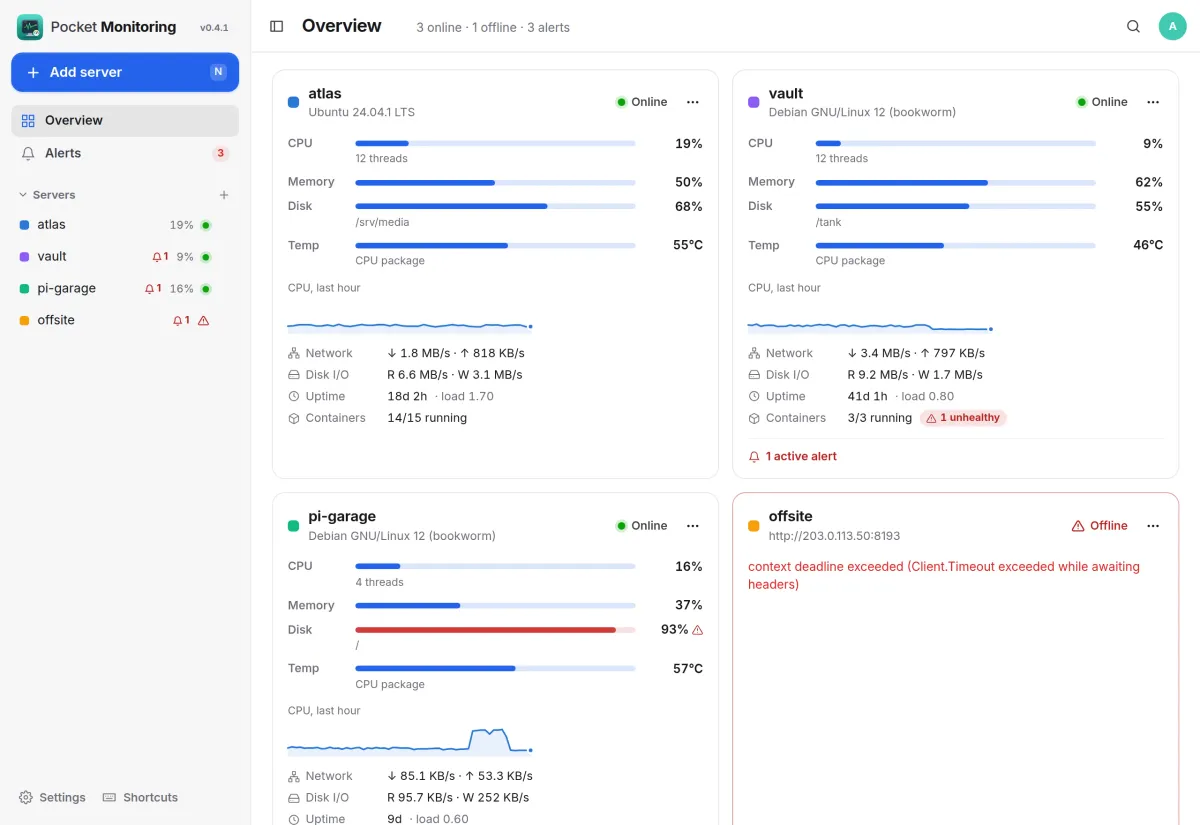
Task: Click the search icon in the header
Action: tap(1133, 27)
